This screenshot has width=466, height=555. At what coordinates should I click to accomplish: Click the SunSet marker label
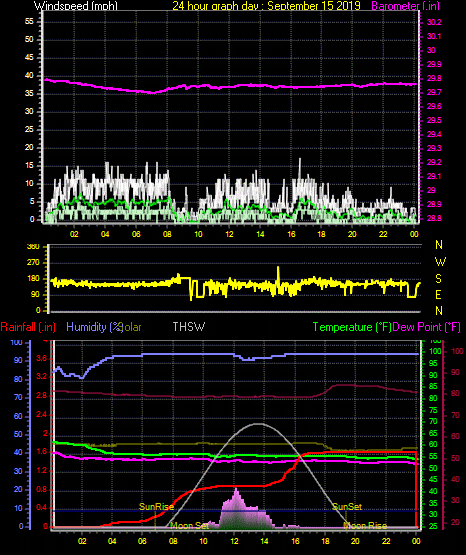point(347,507)
